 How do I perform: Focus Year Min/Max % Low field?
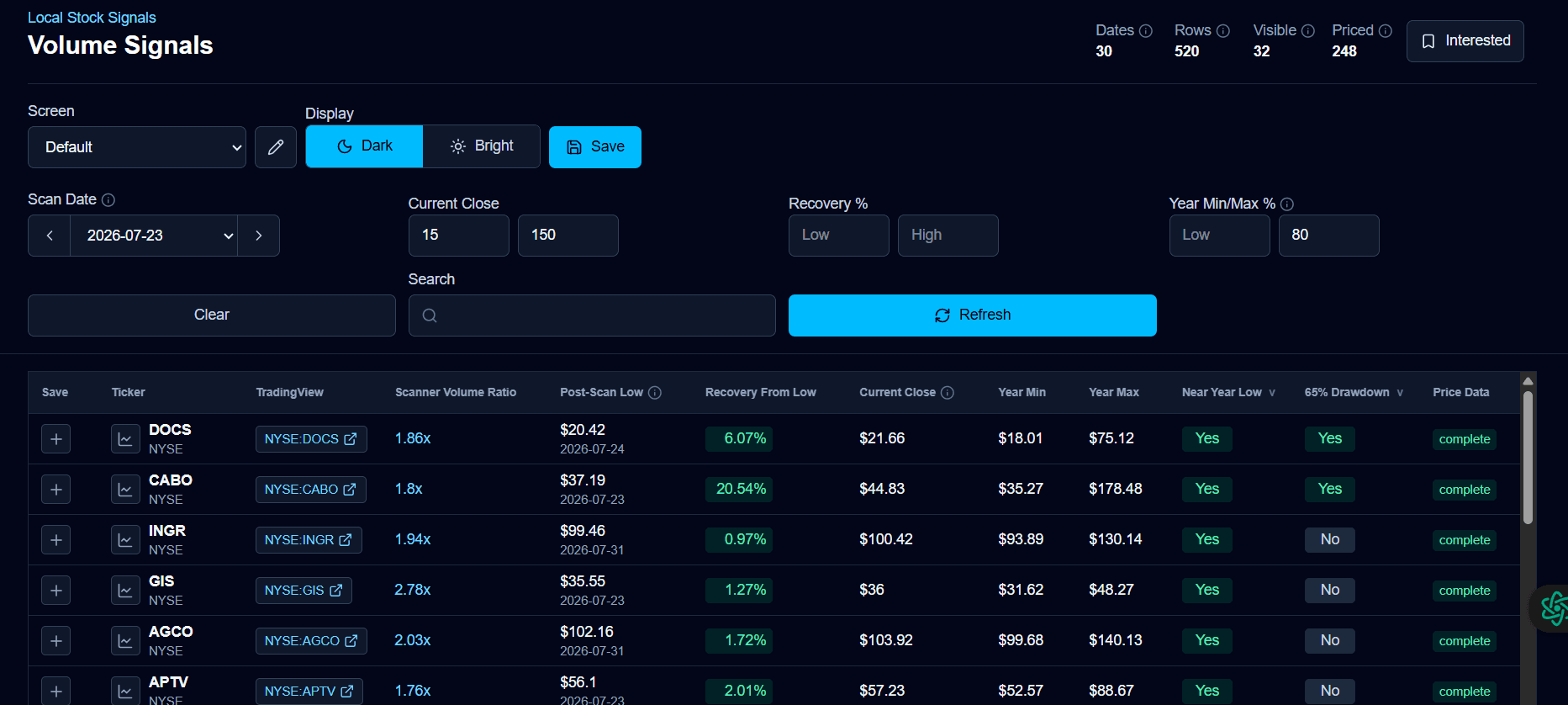pos(1220,236)
